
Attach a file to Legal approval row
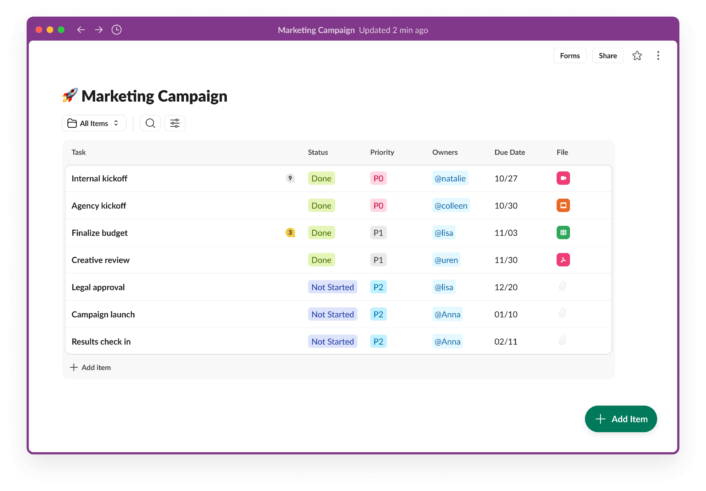coord(562,286)
